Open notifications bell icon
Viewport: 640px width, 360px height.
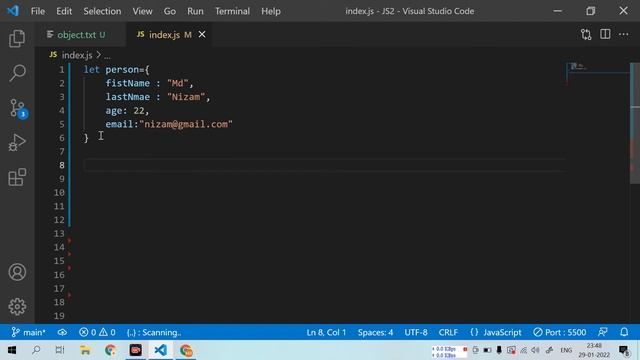624,332
